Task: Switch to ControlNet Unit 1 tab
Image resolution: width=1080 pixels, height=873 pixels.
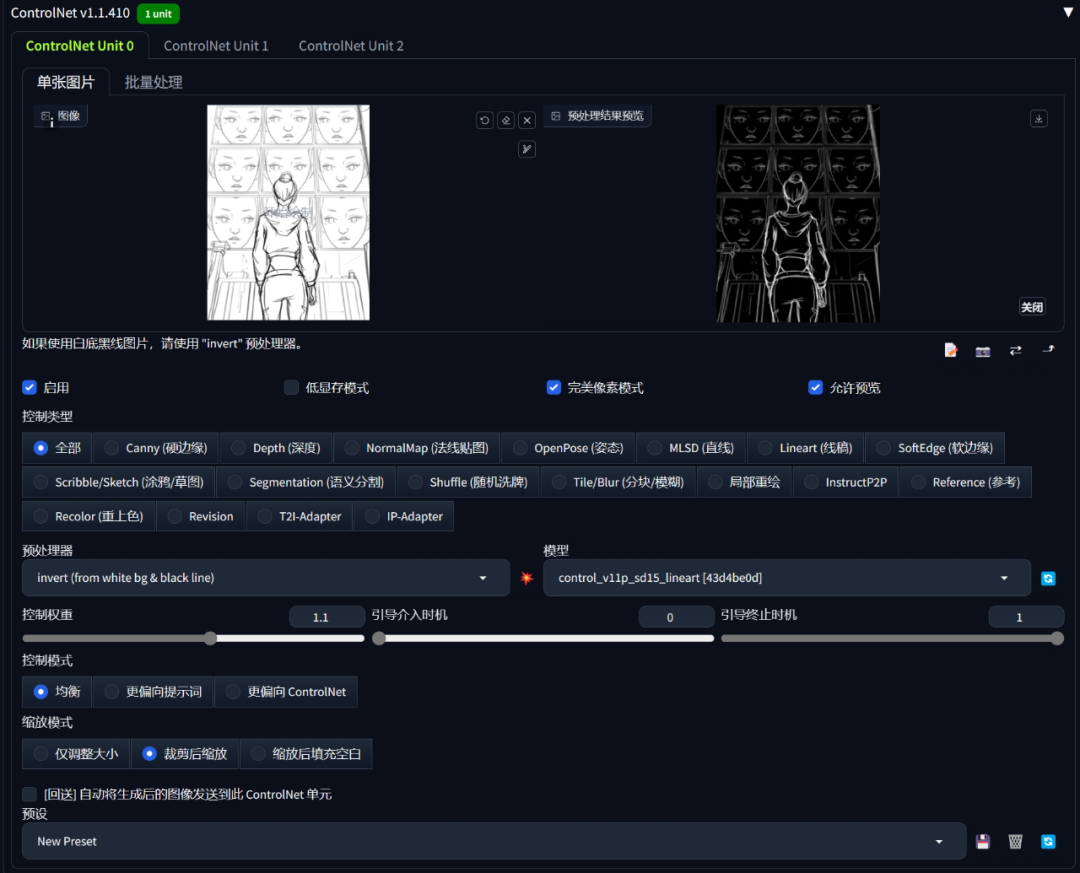Action: pos(216,45)
